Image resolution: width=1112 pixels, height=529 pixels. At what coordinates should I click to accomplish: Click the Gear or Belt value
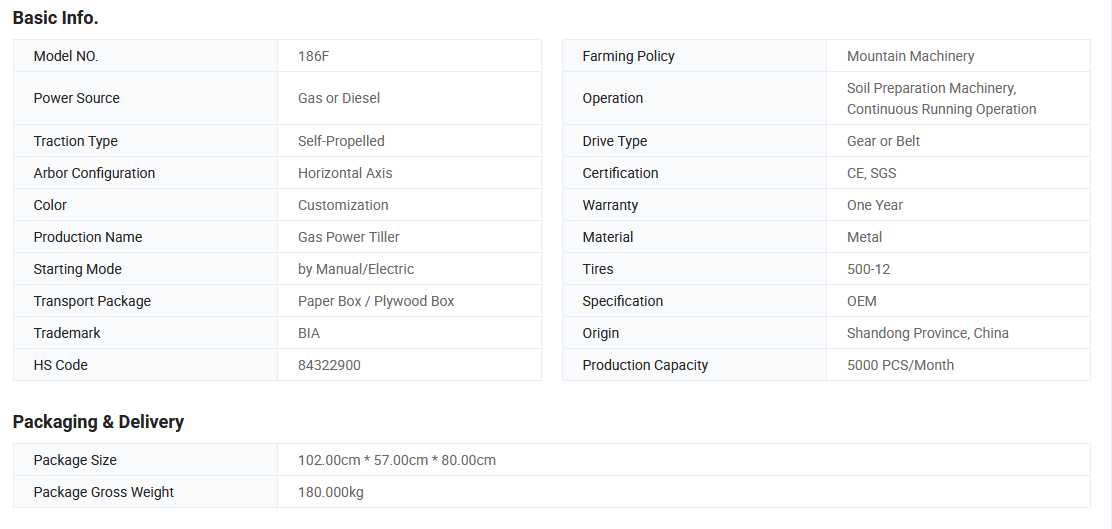click(883, 141)
